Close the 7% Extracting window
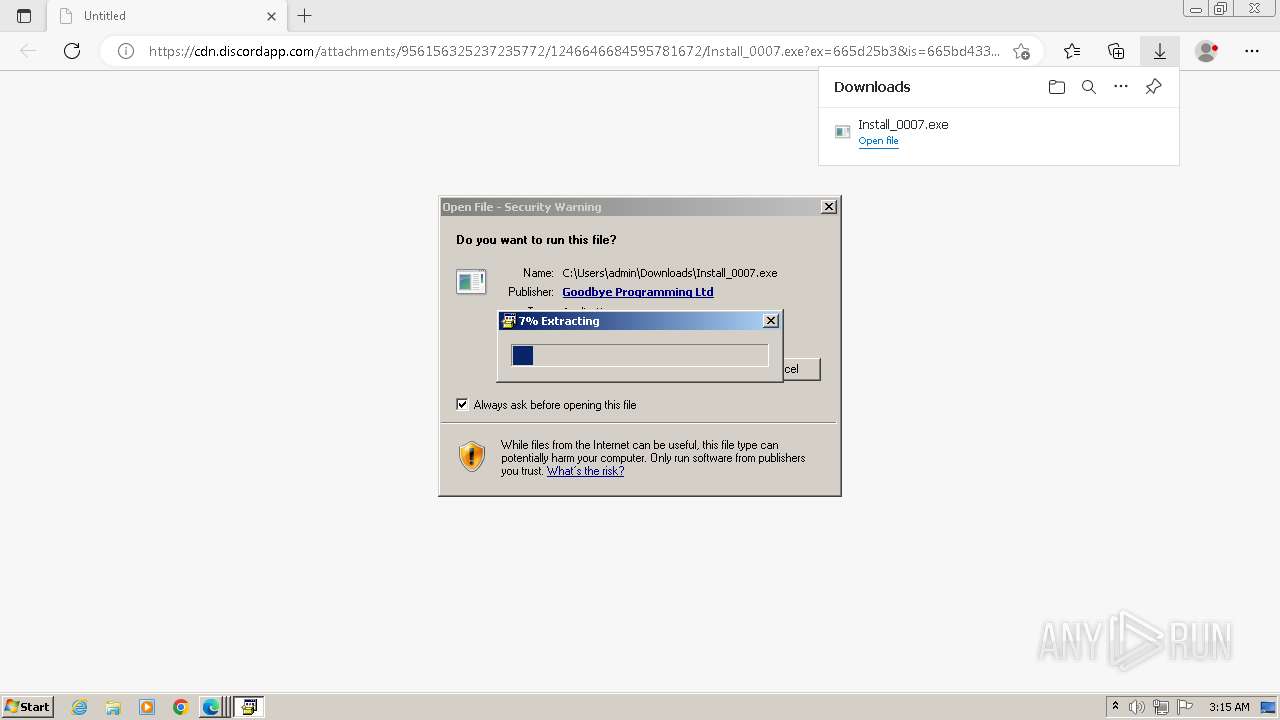This screenshot has width=1280, height=720. tap(770, 321)
